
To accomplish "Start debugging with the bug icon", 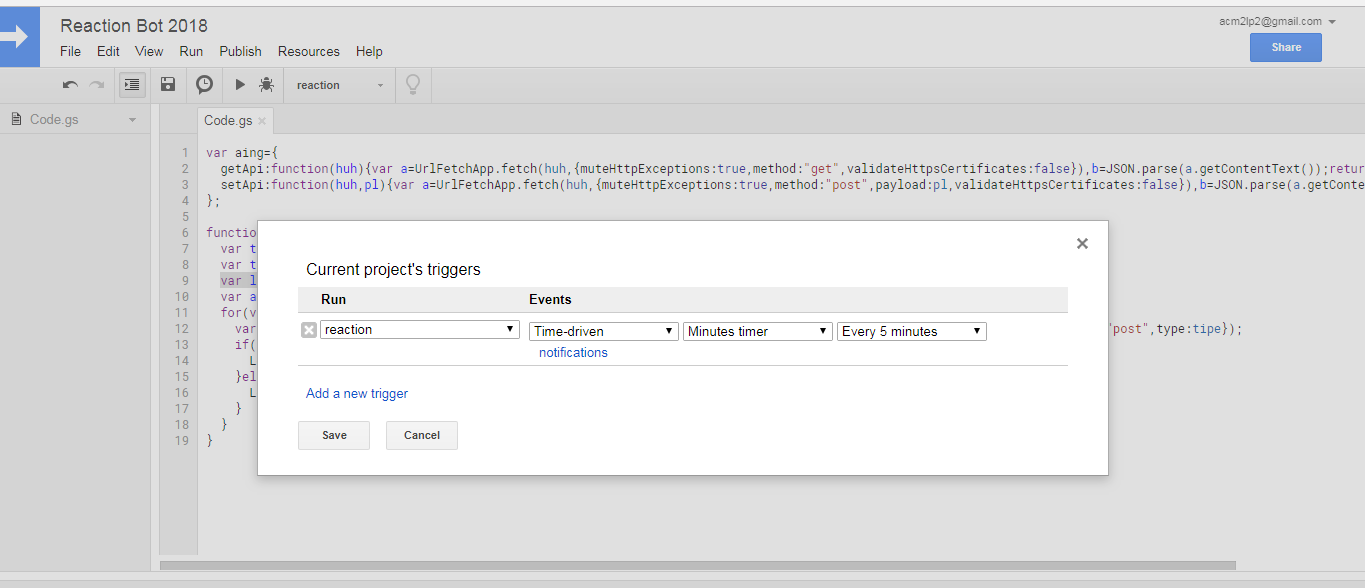I will coord(266,85).
